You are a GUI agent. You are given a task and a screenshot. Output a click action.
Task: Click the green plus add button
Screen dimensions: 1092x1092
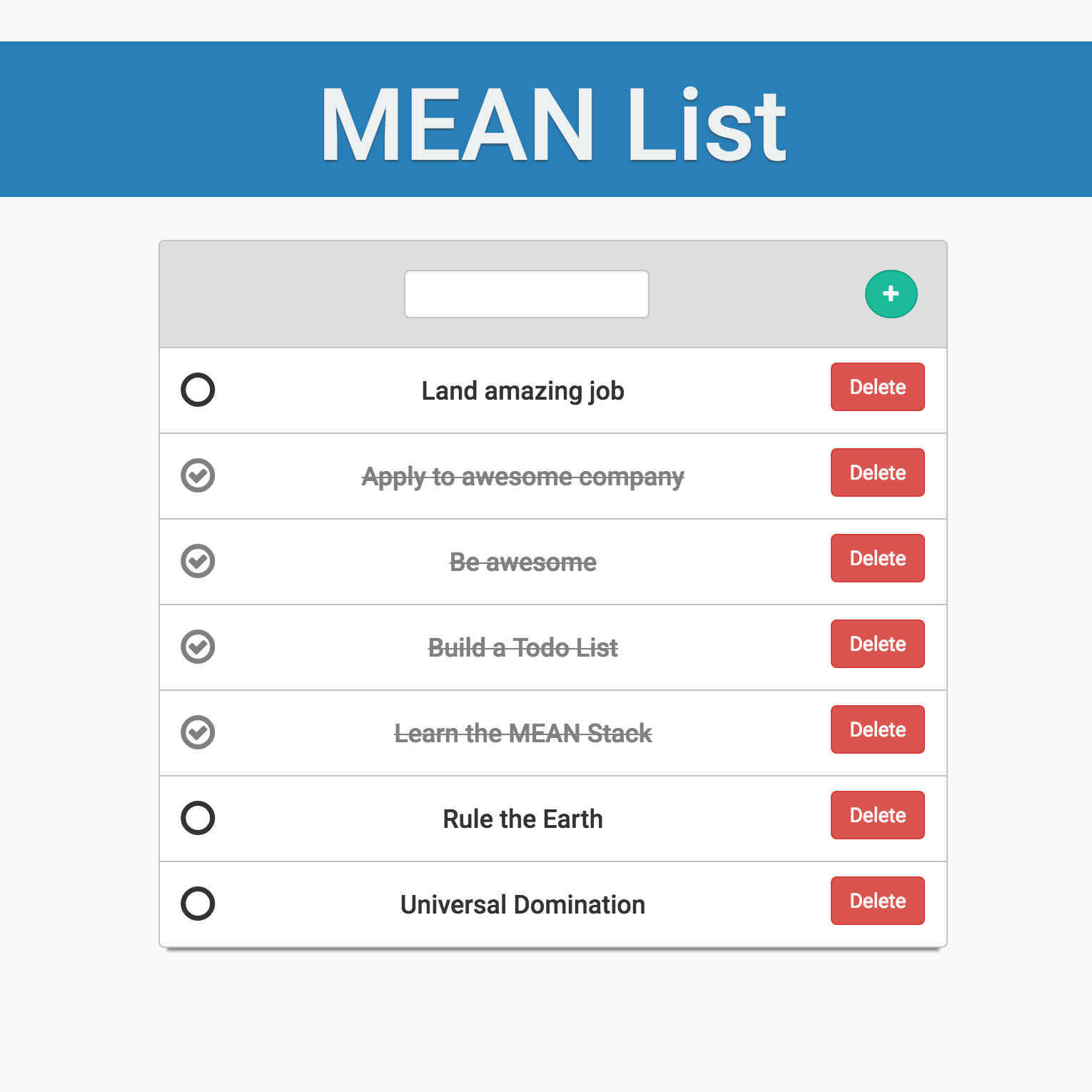pos(891,294)
